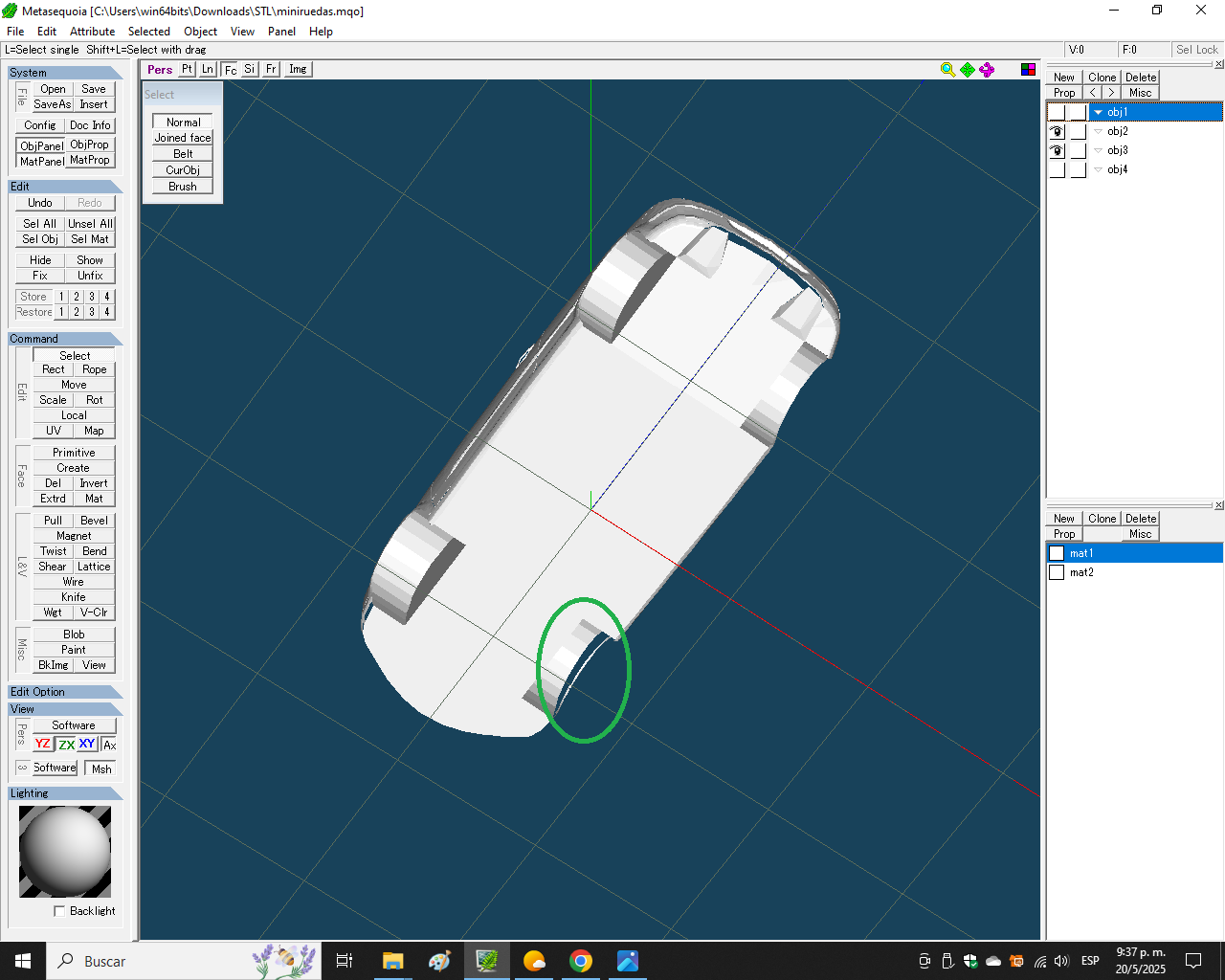Open the Selected menu
This screenshot has height=980, width=1225.
tap(149, 32)
